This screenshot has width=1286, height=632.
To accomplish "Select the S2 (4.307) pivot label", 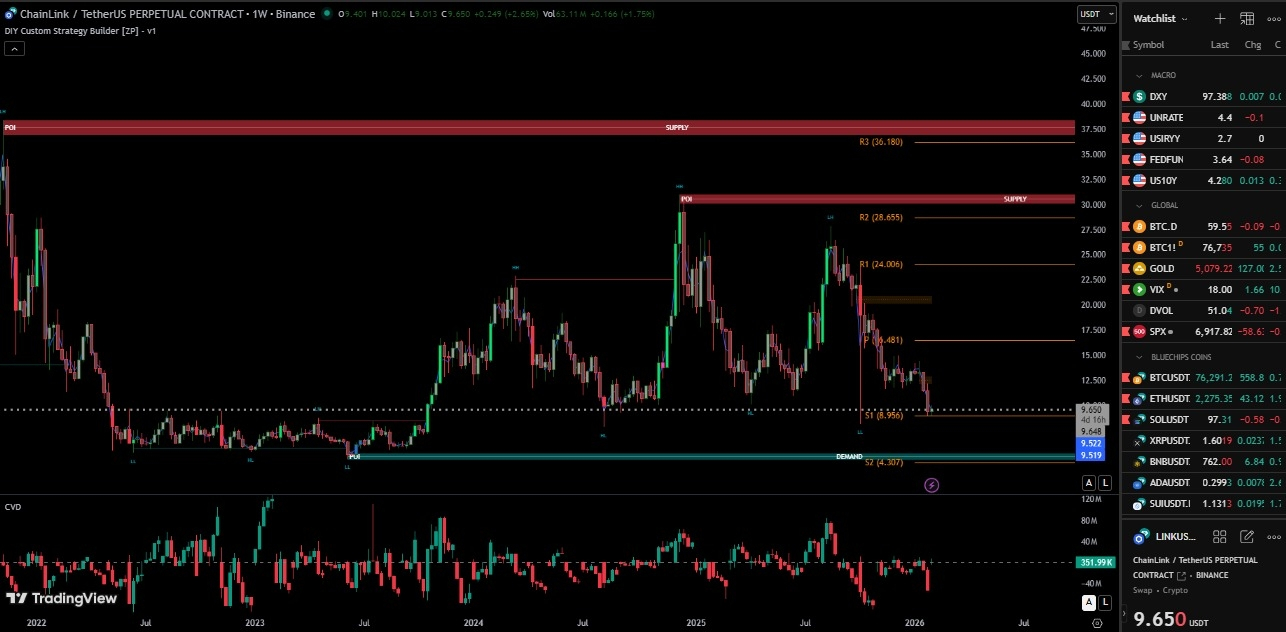I will point(884,462).
